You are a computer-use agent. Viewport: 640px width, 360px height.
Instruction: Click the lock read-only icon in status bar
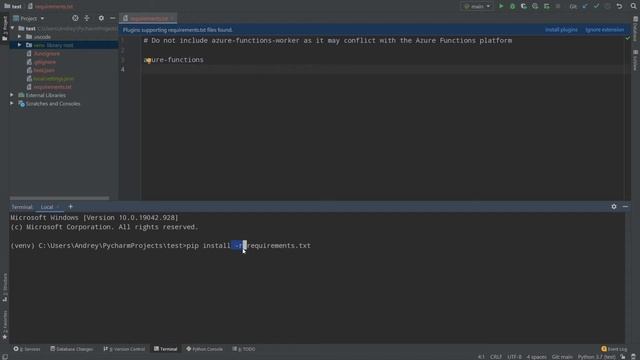(623, 357)
